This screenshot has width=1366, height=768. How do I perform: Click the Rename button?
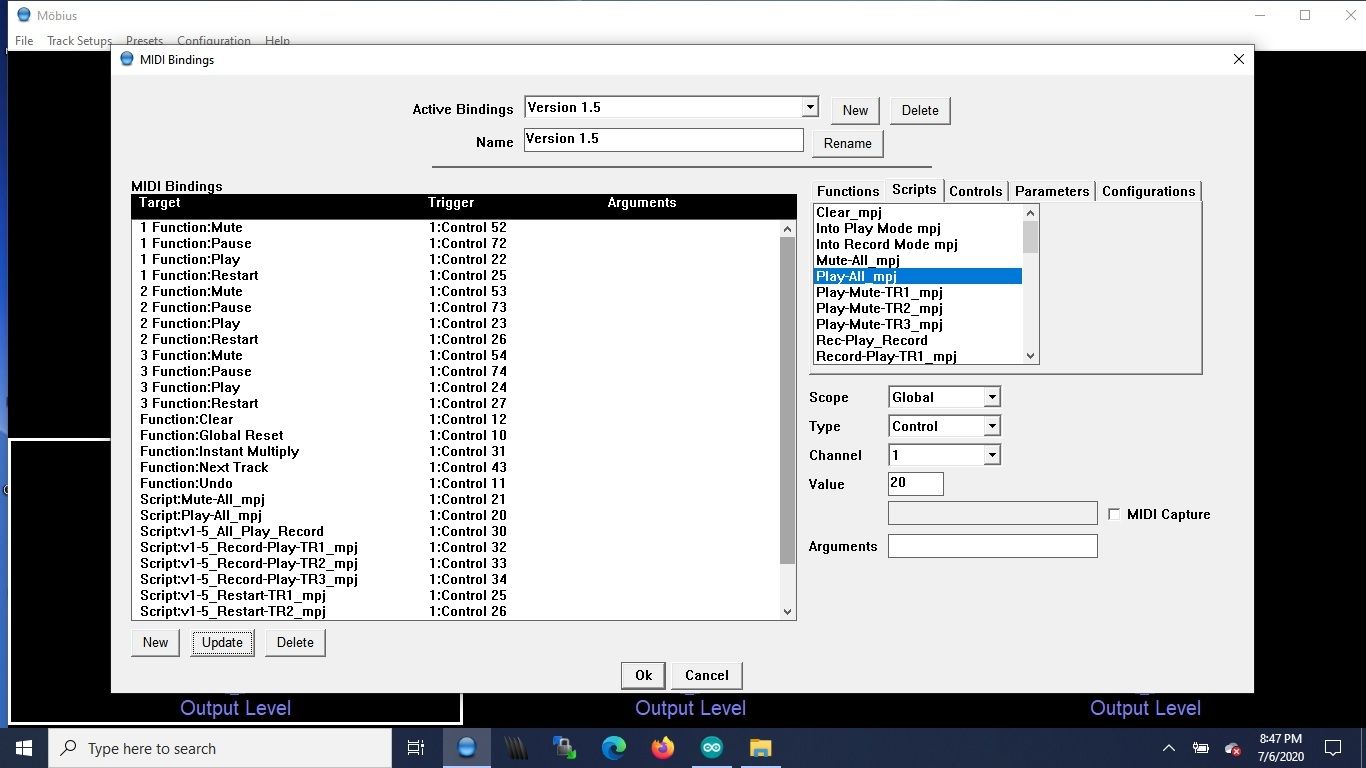point(848,143)
